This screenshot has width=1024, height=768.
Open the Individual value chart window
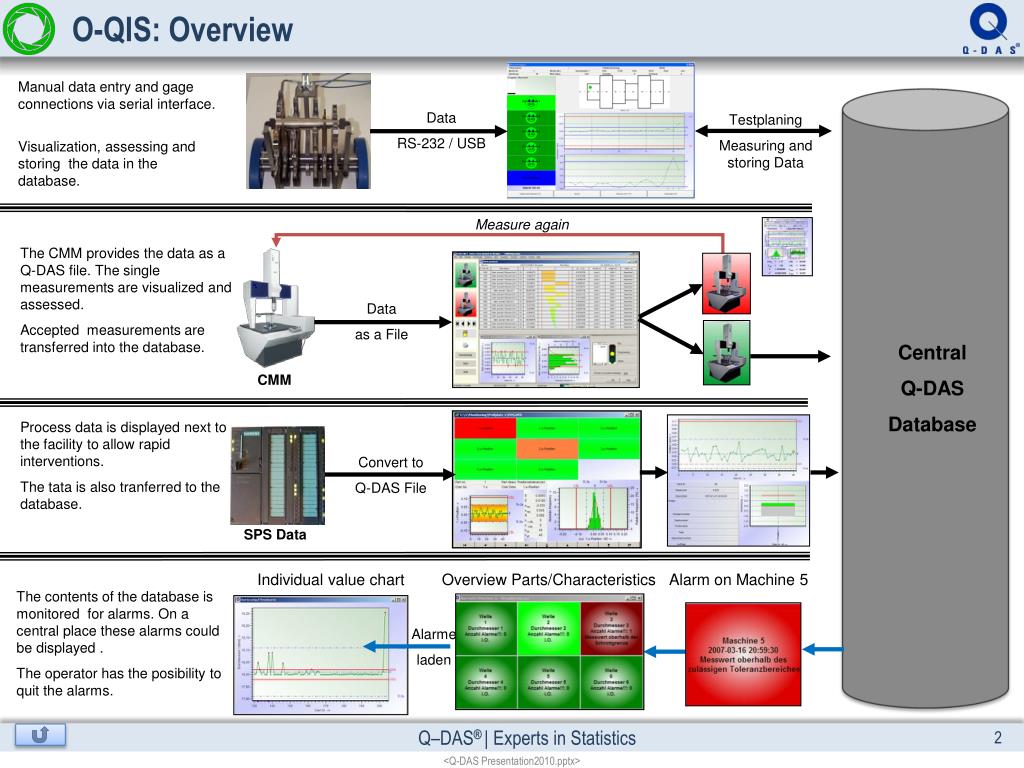tap(321, 654)
